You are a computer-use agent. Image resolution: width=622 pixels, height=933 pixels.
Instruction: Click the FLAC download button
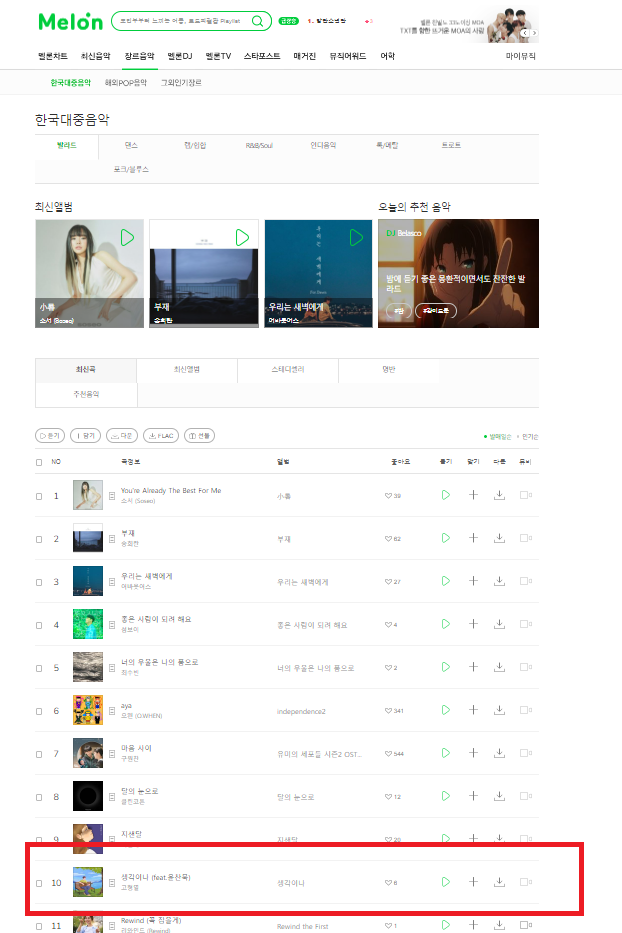click(161, 436)
